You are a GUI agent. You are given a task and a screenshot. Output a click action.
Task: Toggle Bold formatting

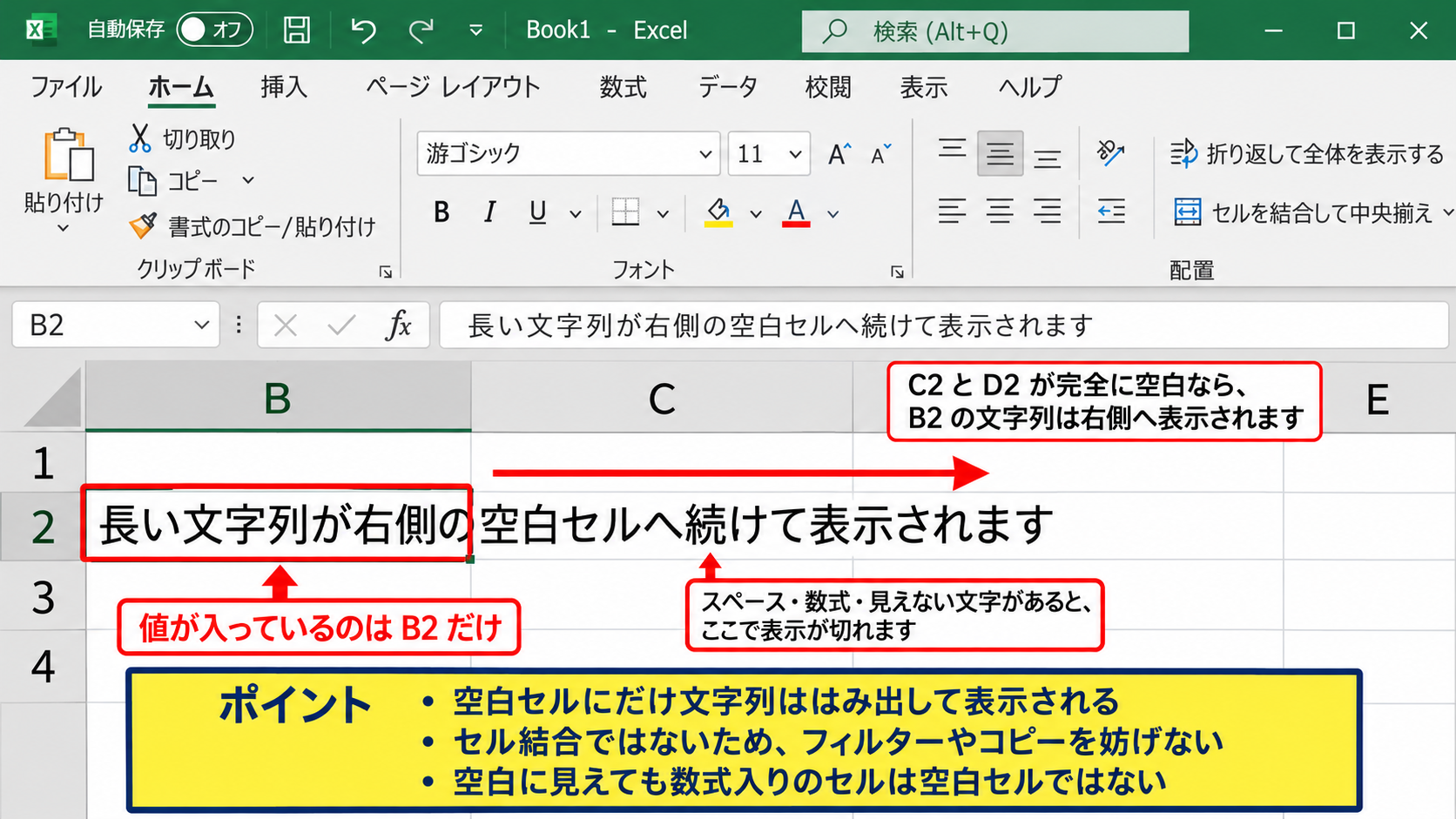pyautogui.click(x=442, y=211)
